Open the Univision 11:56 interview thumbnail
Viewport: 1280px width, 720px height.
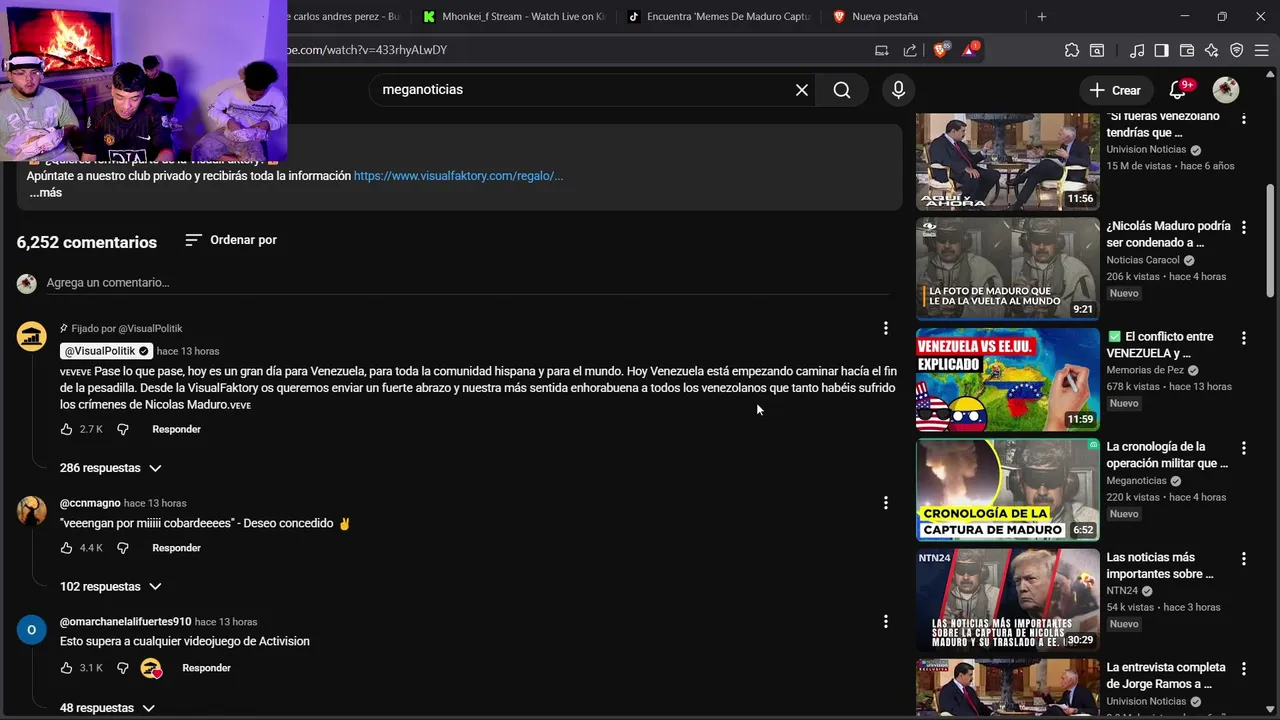tap(1008, 160)
